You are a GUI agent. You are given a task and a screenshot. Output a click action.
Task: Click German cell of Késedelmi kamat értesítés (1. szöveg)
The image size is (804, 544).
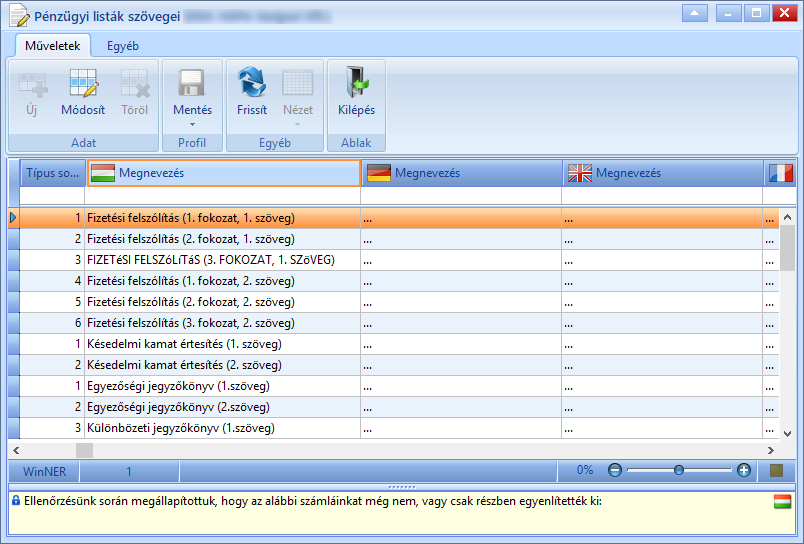point(461,345)
